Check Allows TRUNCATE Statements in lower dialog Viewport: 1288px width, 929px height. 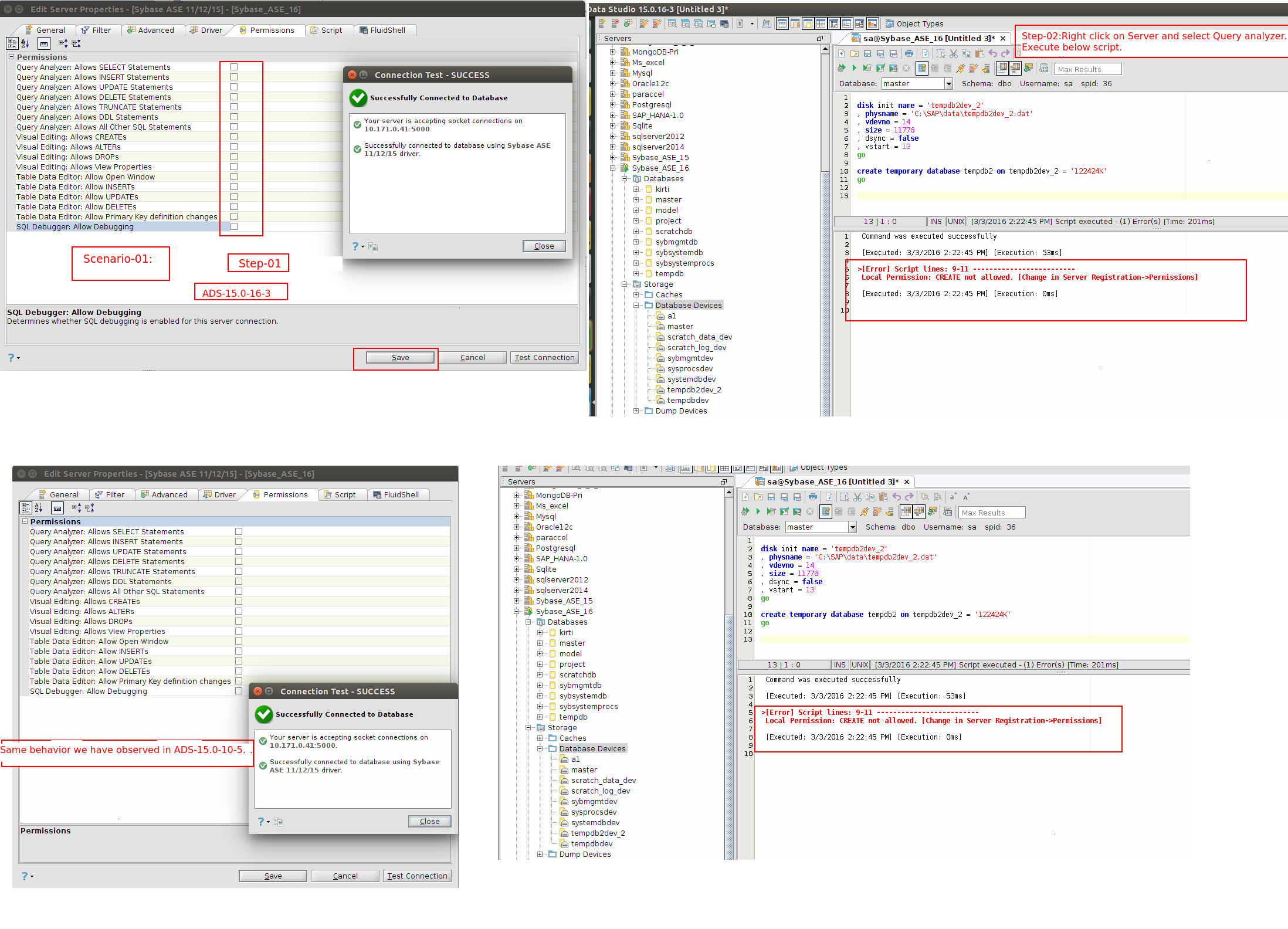pos(239,571)
